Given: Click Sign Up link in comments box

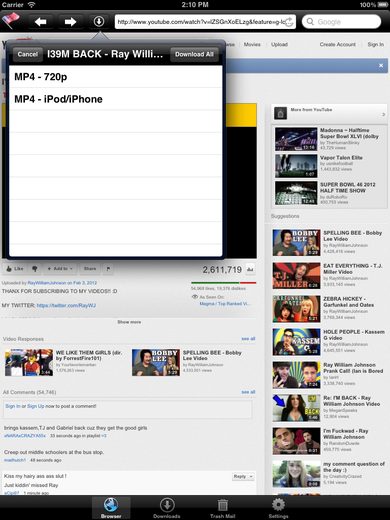Looking at the screenshot, I should 35,406.
